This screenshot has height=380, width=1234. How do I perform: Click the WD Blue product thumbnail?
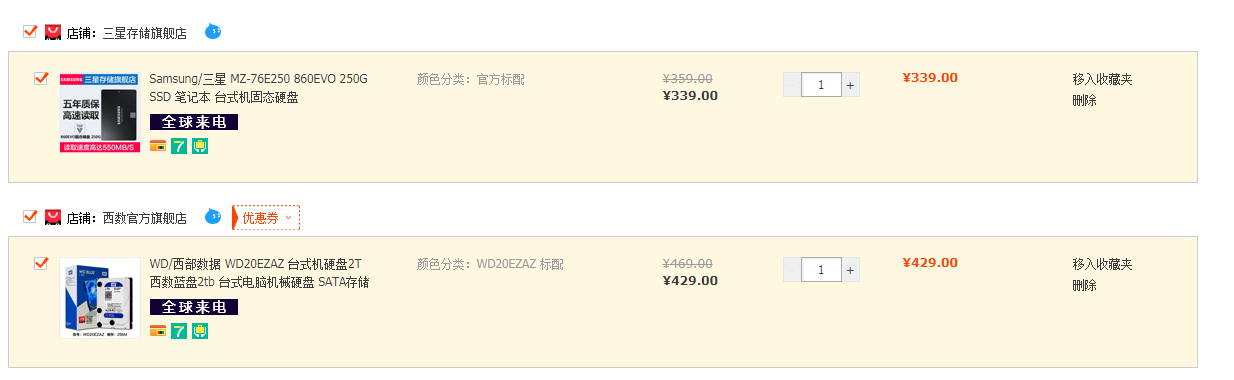pyautogui.click(x=100, y=298)
